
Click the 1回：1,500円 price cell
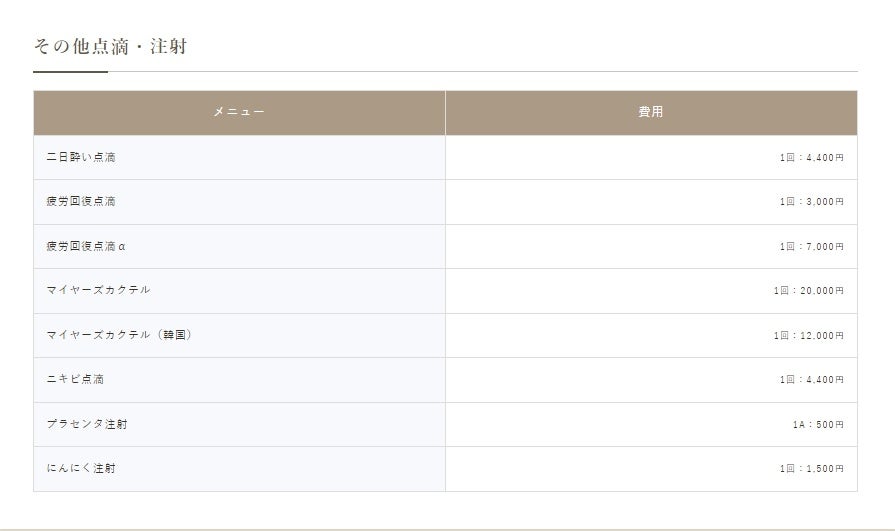pyautogui.click(x=812, y=469)
